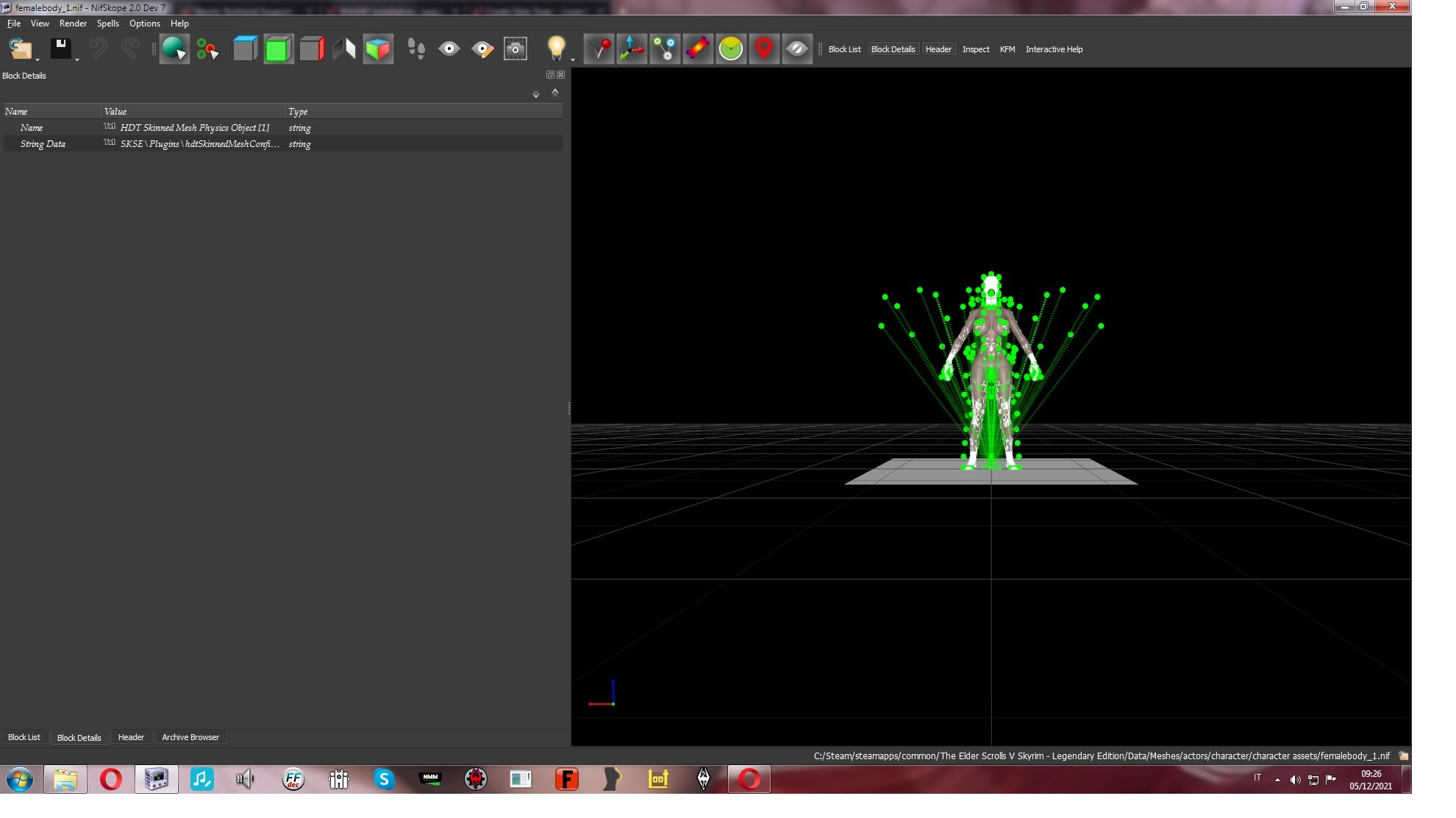Open the Spells menu
1456x818 pixels.
(107, 24)
